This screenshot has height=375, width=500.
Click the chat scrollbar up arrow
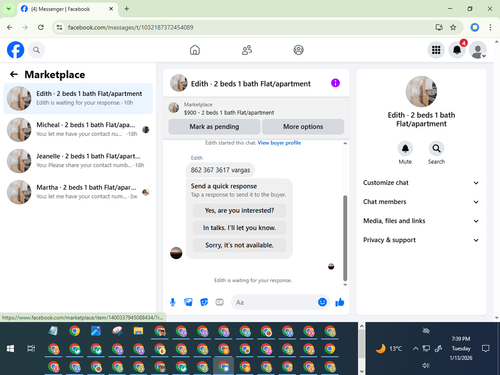tap(345, 143)
